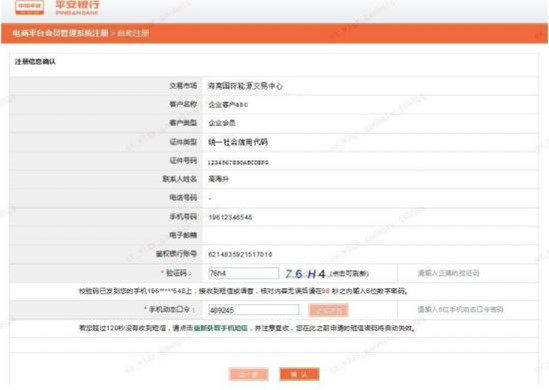Click the 海南国际能源交易中心 value
Image resolution: width=549 pixels, height=390 pixels.
(x=245, y=86)
